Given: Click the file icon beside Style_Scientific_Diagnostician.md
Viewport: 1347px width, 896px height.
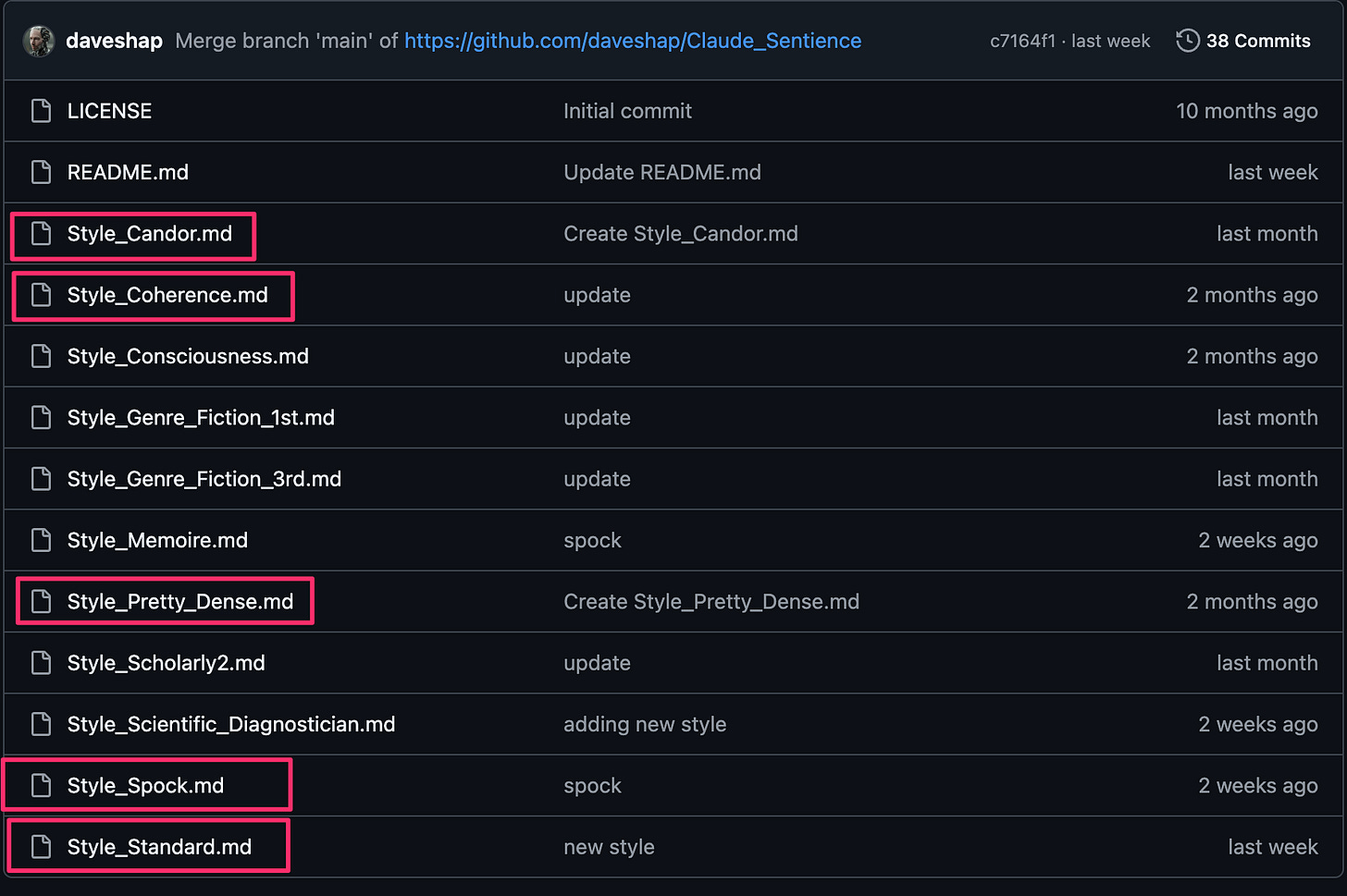Looking at the screenshot, I should 41,724.
